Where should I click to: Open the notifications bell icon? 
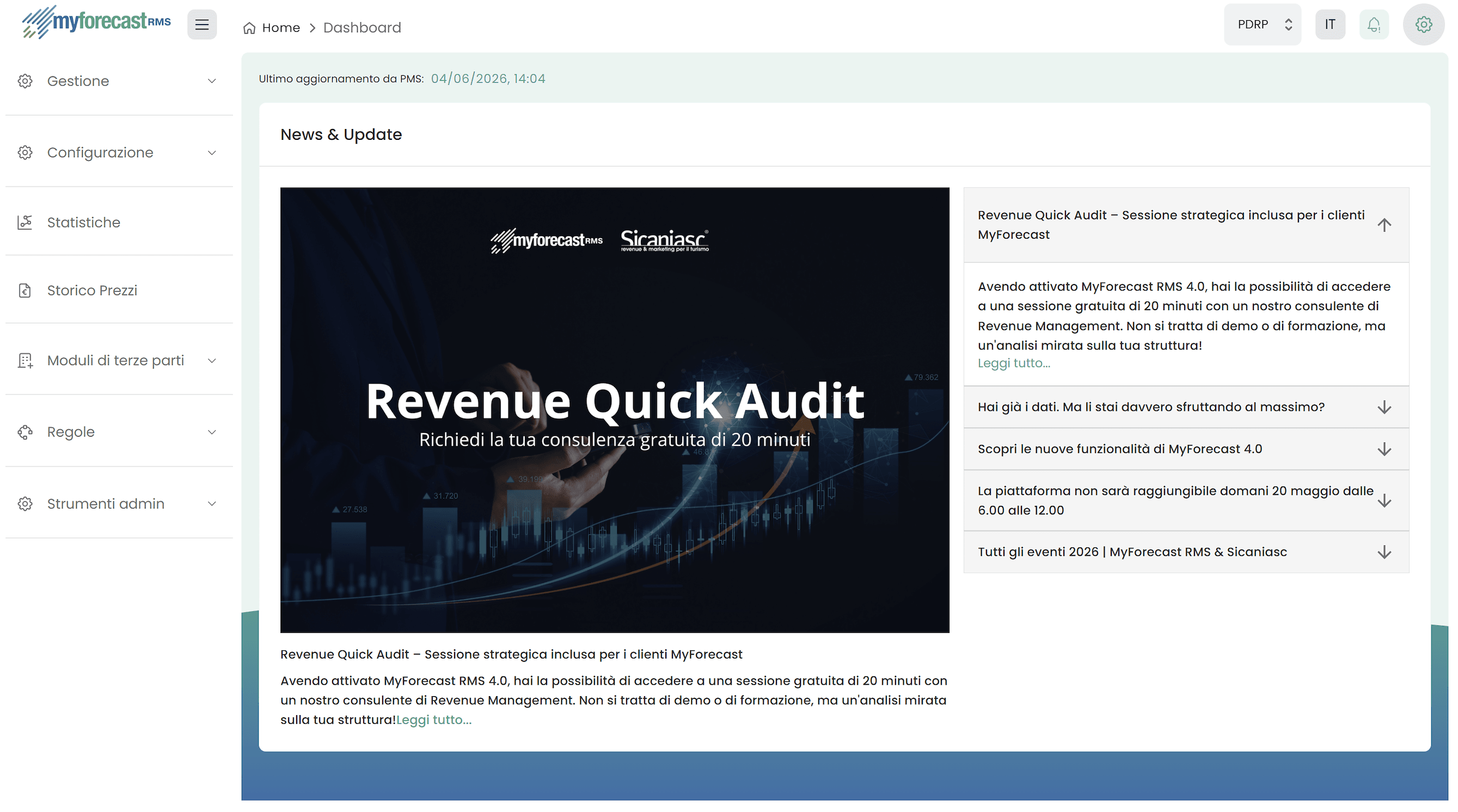click(x=1374, y=25)
